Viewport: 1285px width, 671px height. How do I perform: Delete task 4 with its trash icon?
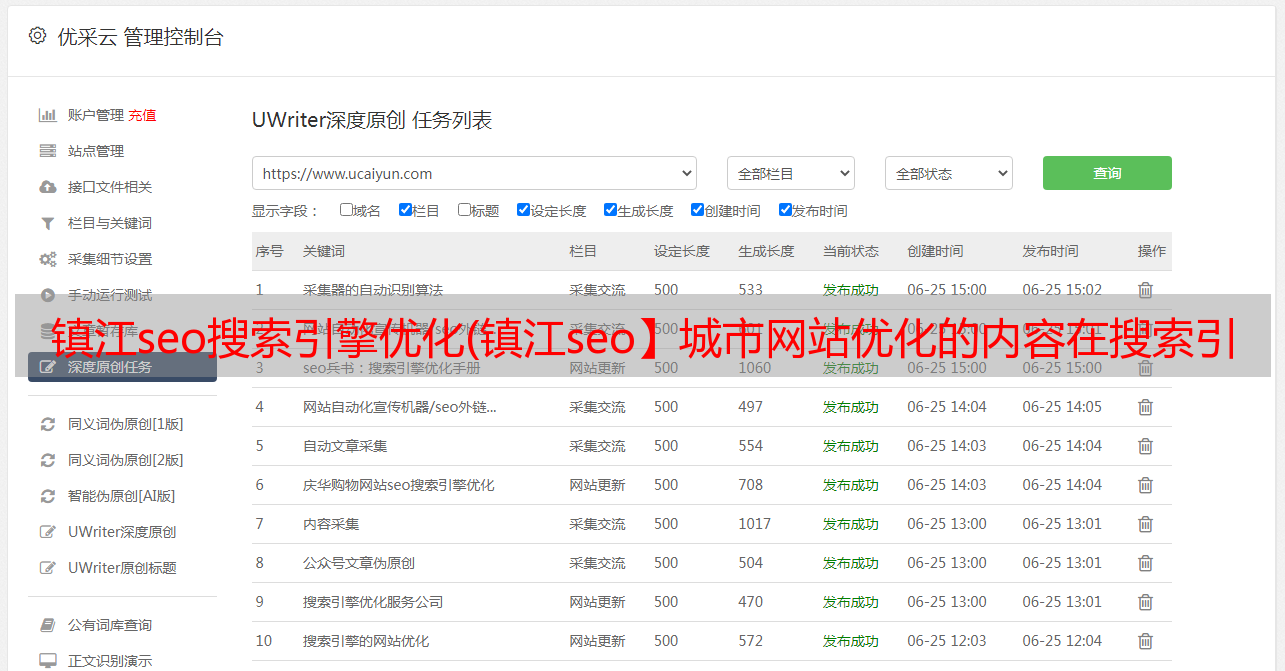coord(1145,407)
